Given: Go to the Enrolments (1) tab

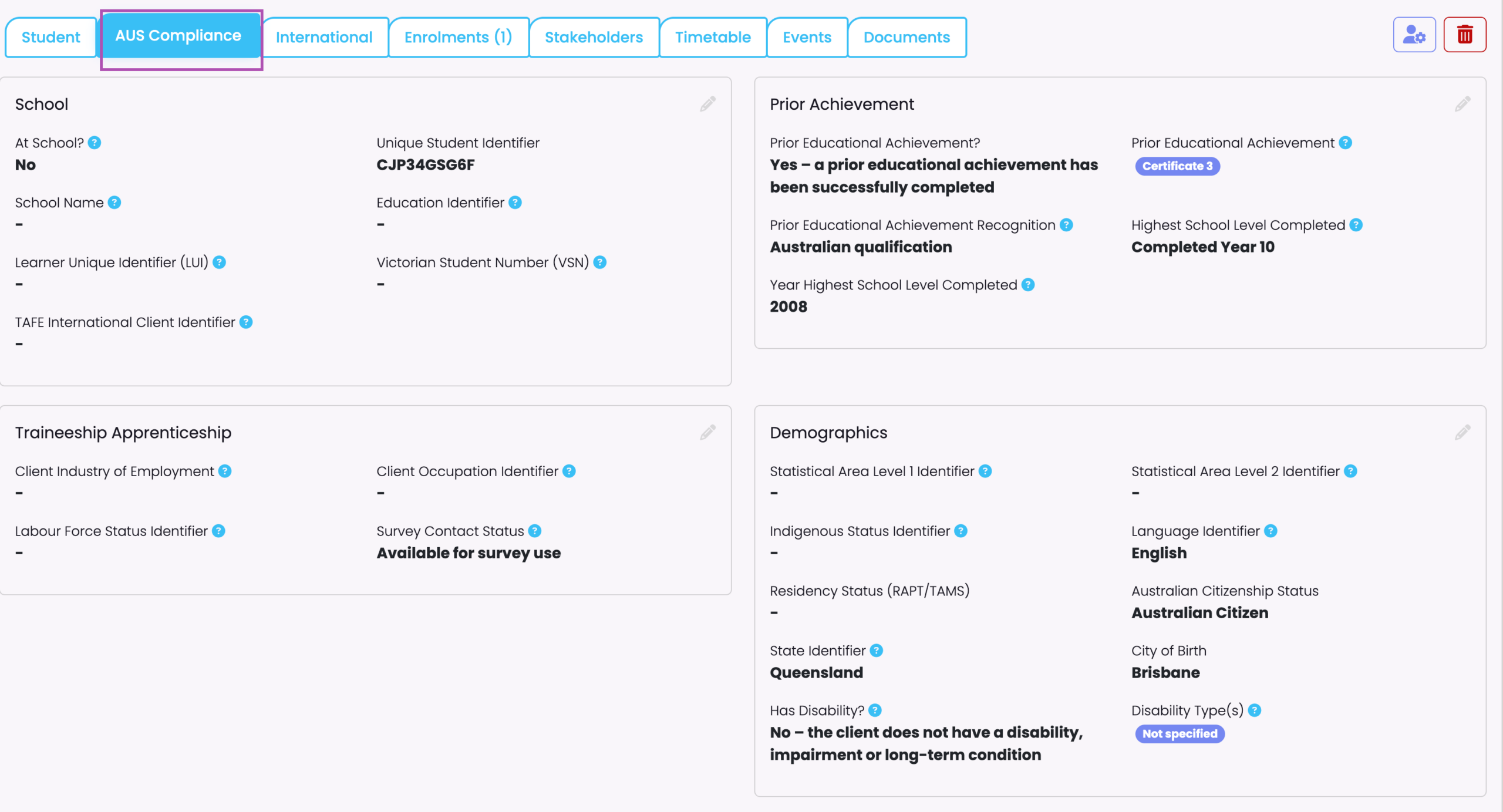Looking at the screenshot, I should coord(458,37).
